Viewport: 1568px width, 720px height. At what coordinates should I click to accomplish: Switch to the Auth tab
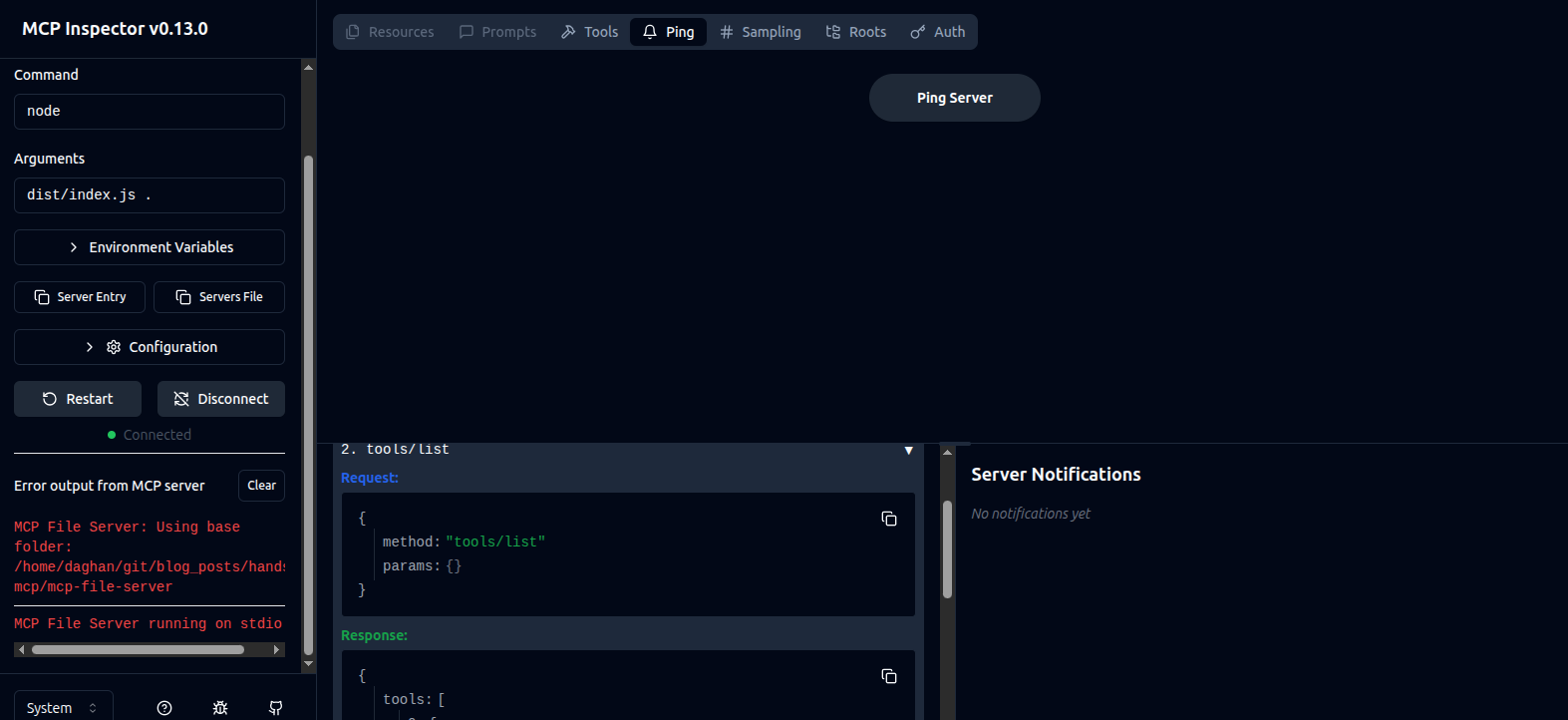coord(937,32)
